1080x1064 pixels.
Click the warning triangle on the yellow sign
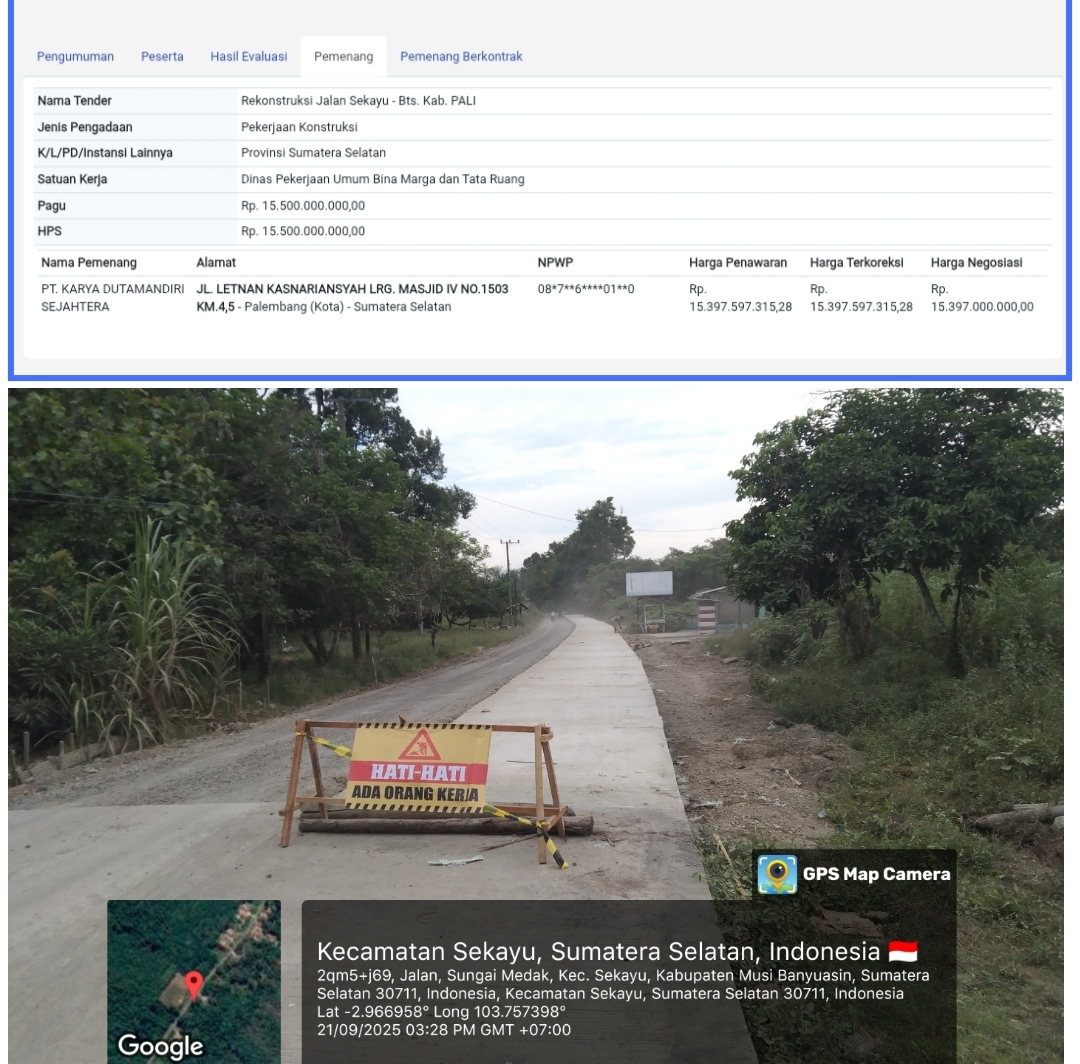pos(419,745)
